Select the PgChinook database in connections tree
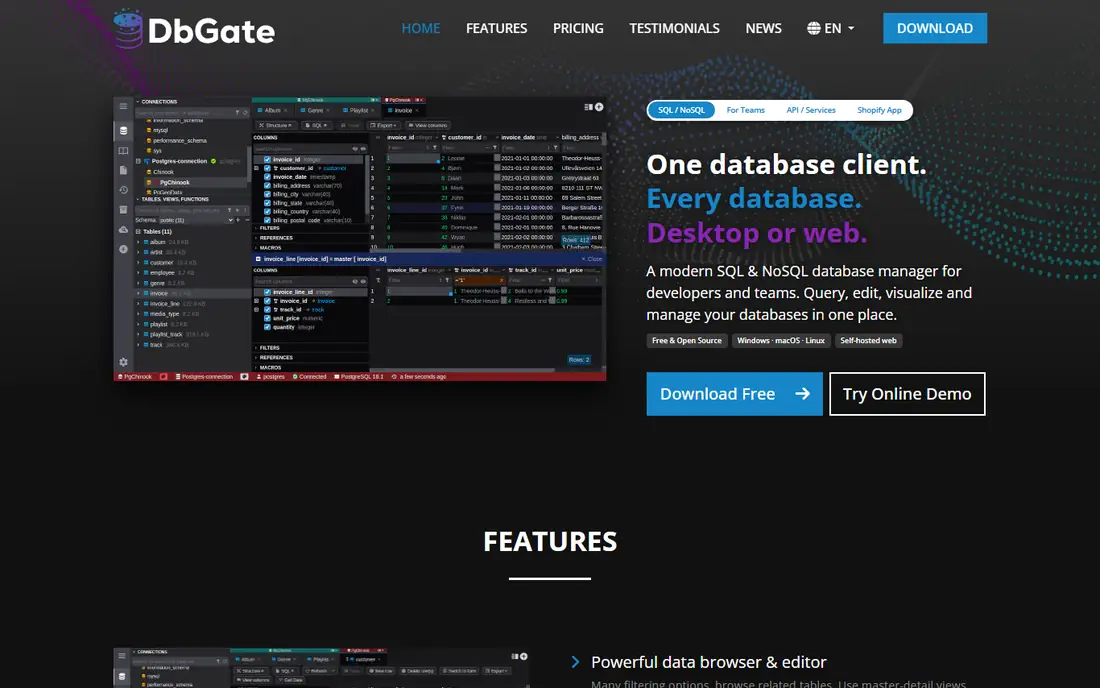 (175, 182)
